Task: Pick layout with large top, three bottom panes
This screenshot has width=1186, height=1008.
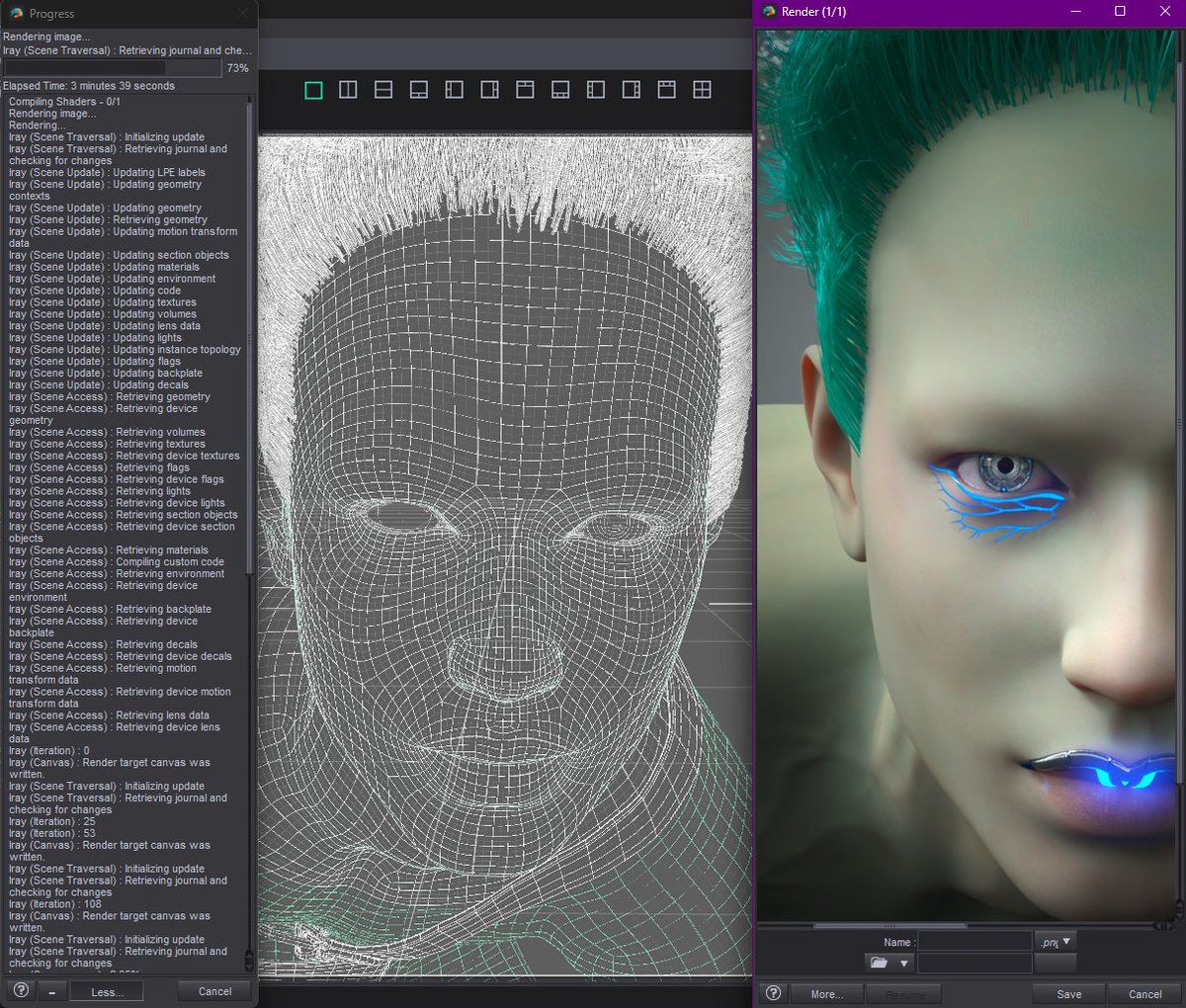Action: [560, 90]
